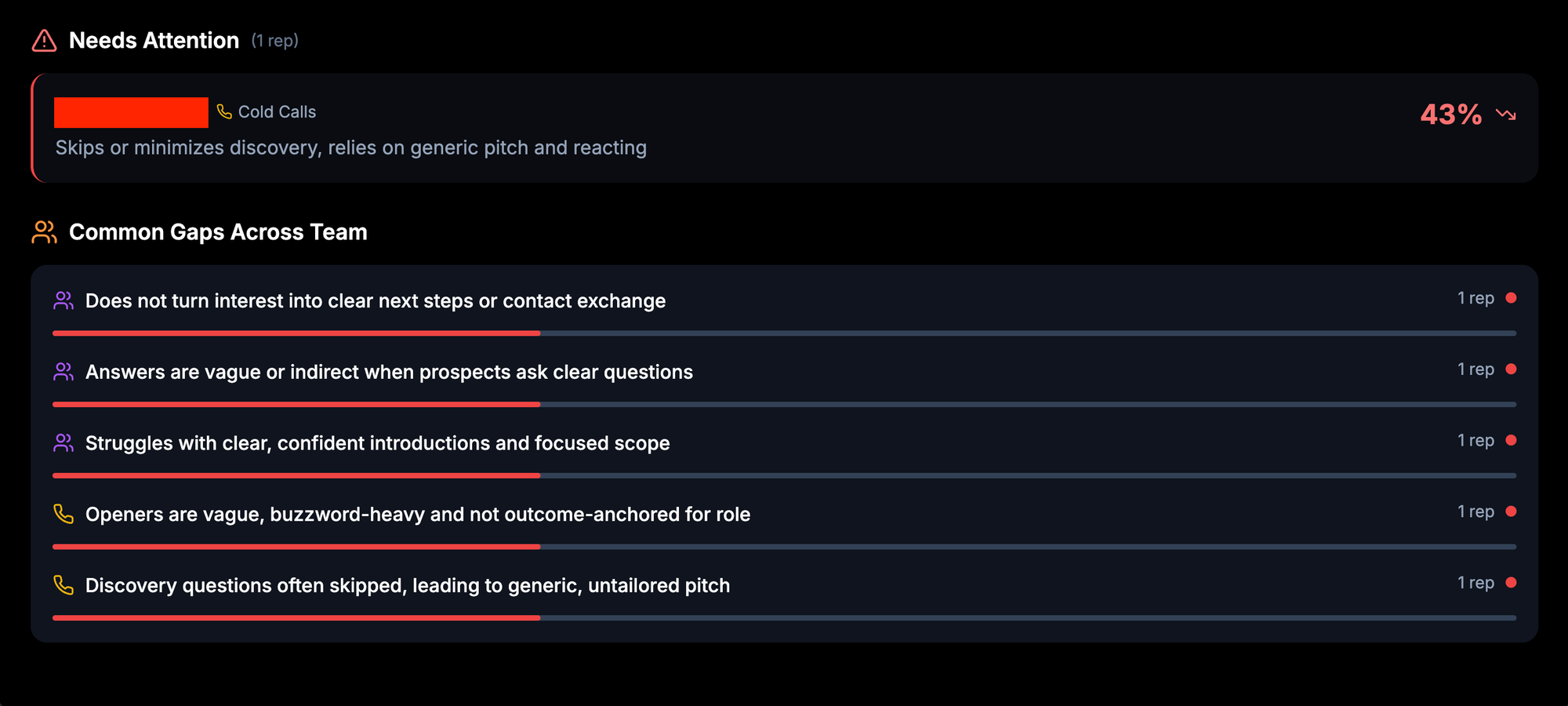Select the Cold Calls category label

277,112
